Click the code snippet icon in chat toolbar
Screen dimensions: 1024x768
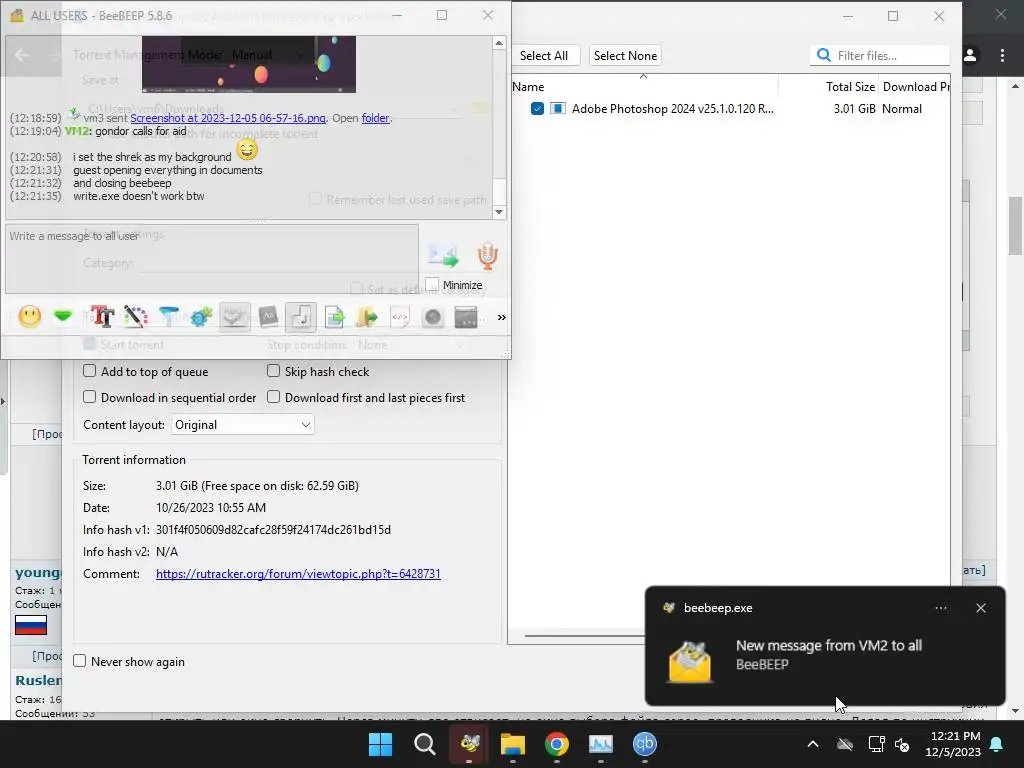pos(400,317)
